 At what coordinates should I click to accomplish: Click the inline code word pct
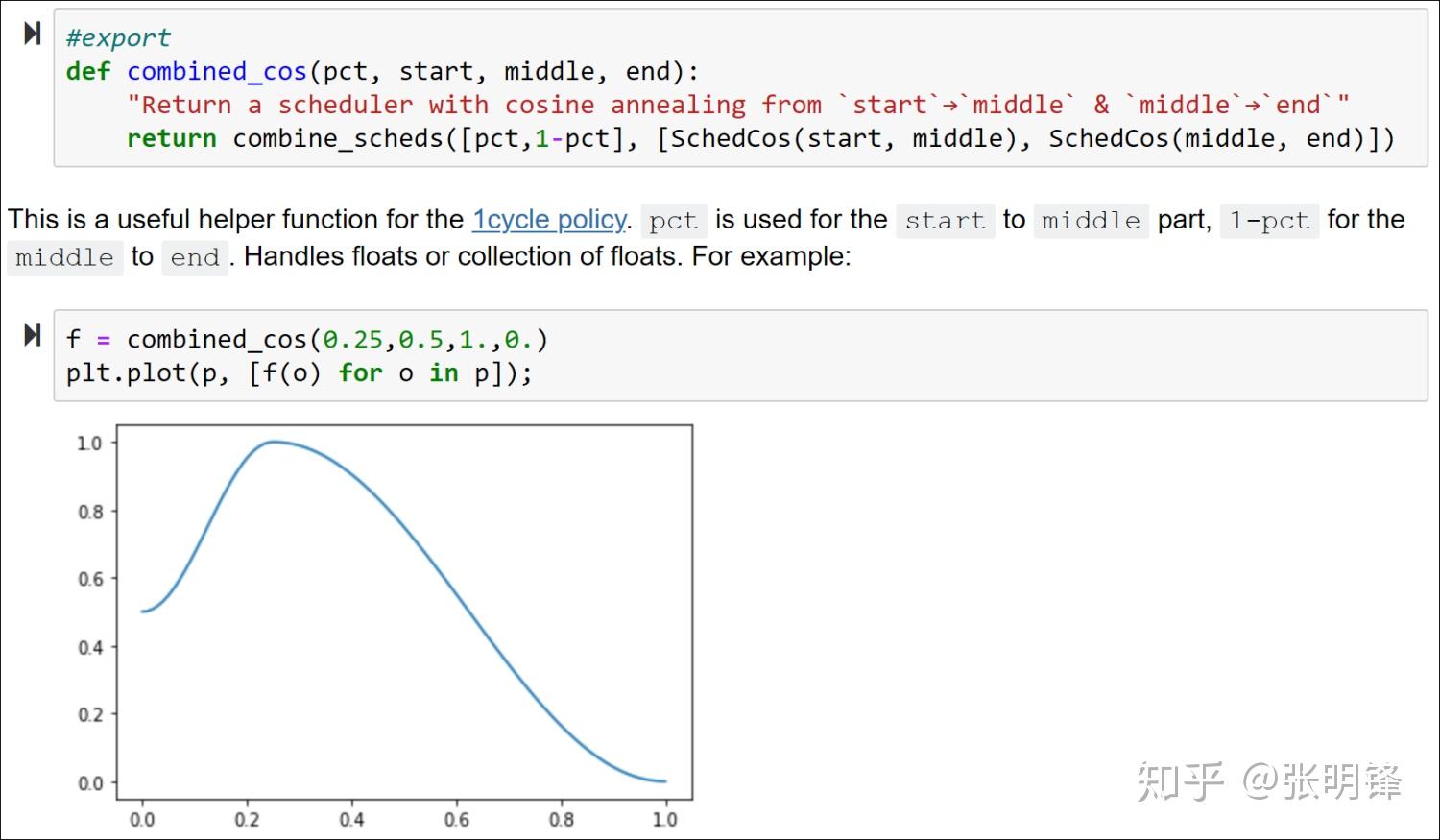click(673, 221)
